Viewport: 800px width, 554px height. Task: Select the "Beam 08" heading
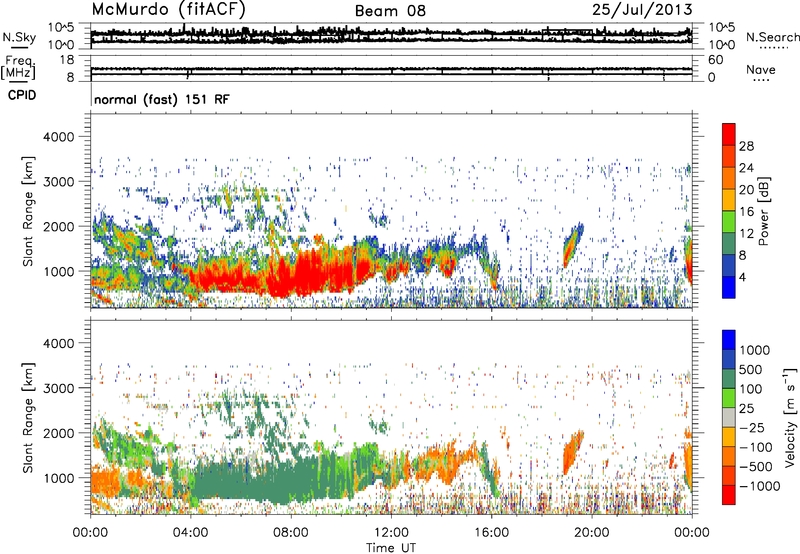[x=390, y=11]
